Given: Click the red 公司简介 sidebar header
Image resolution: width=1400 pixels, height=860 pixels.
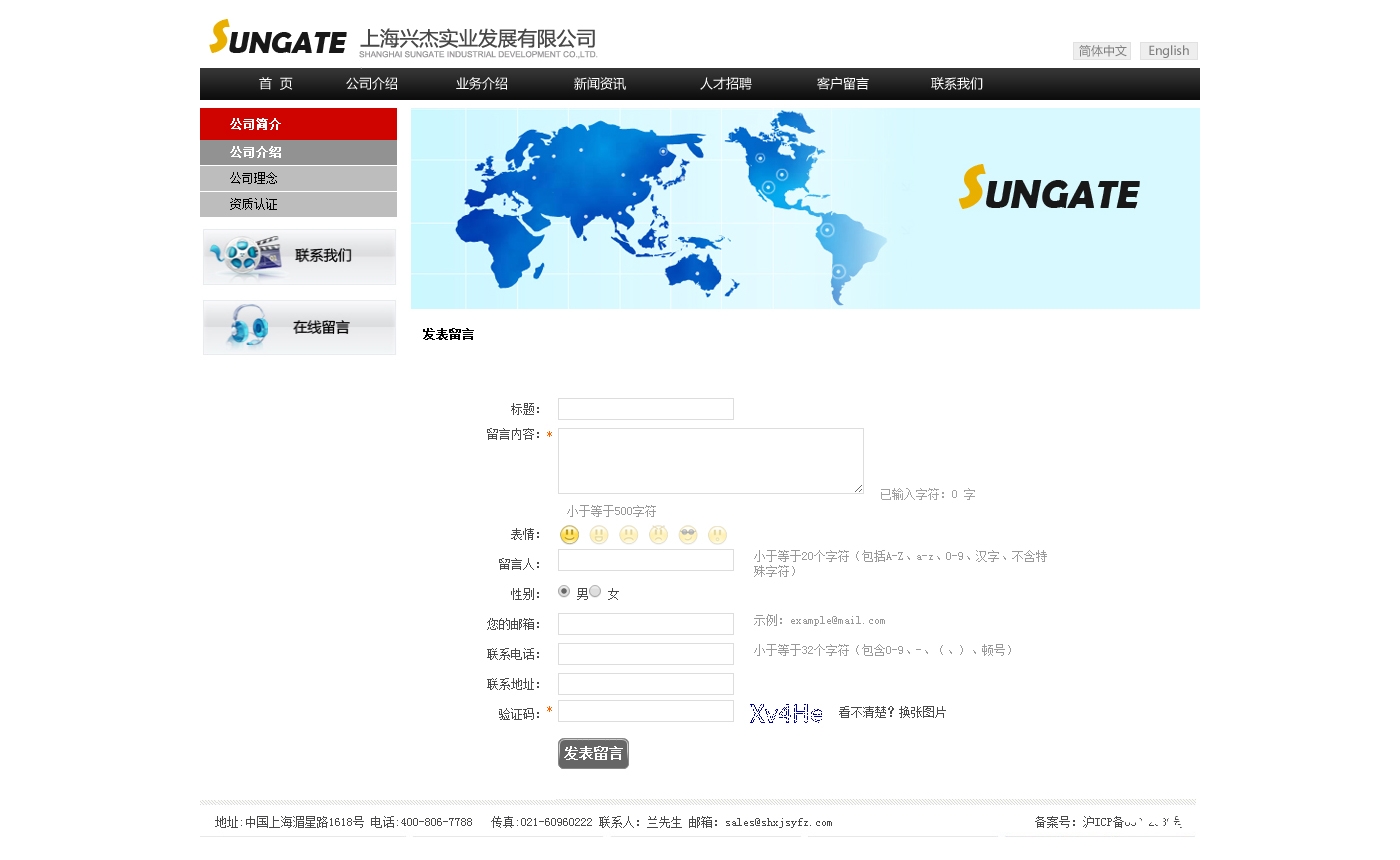Looking at the screenshot, I should pos(298,124).
